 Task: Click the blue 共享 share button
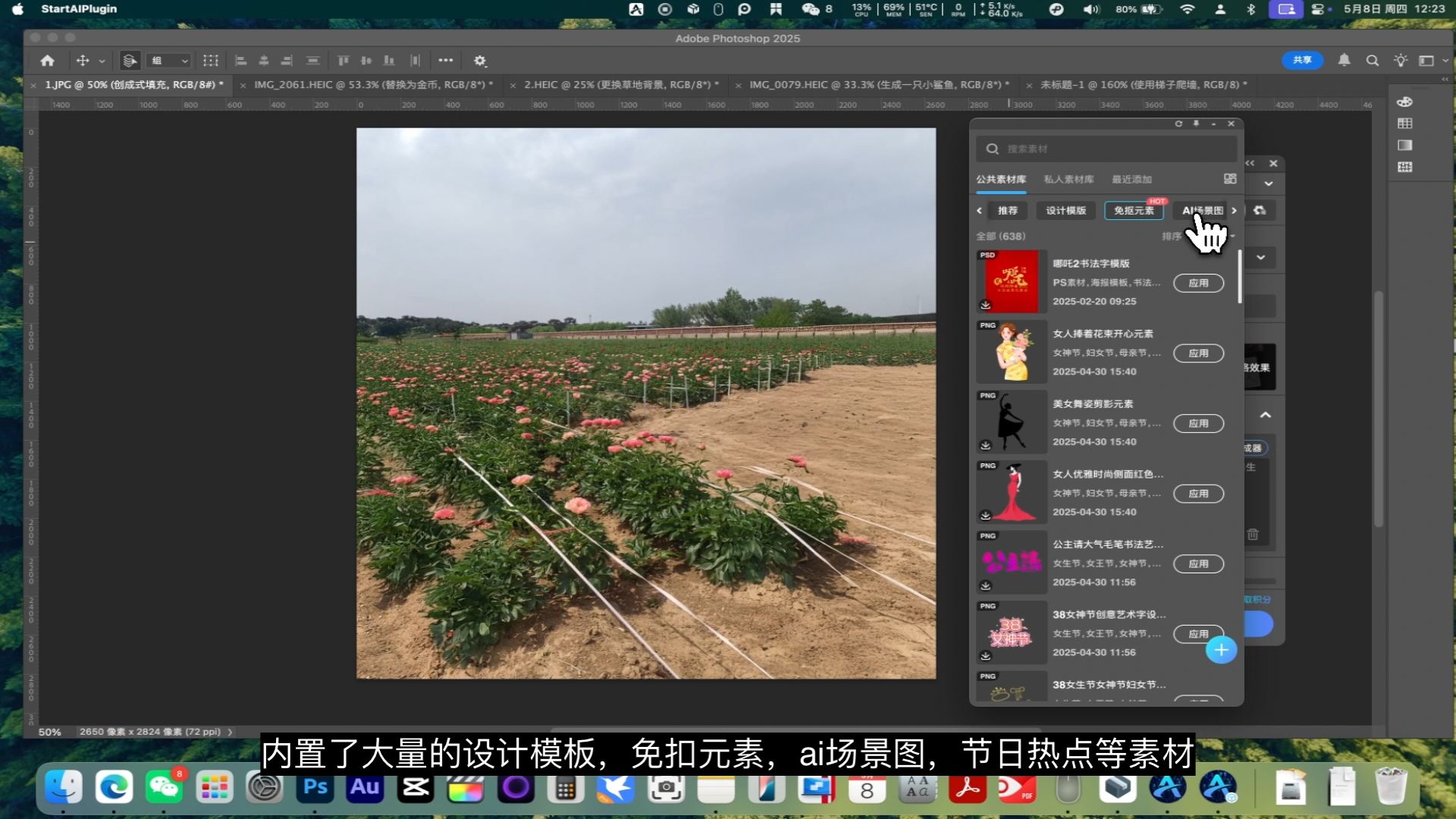[x=1302, y=61]
